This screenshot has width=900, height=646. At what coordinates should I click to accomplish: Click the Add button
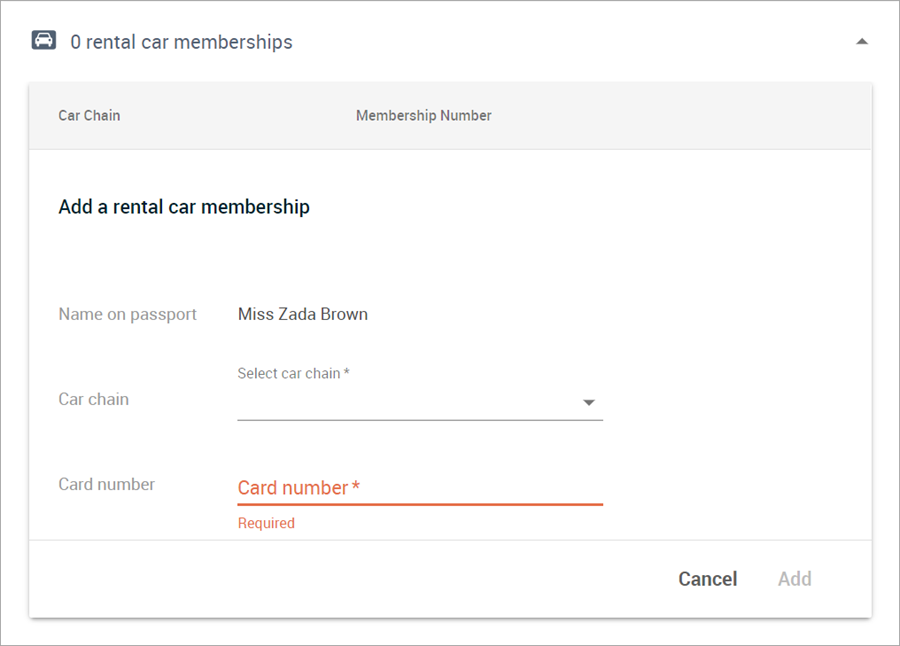[x=794, y=579]
